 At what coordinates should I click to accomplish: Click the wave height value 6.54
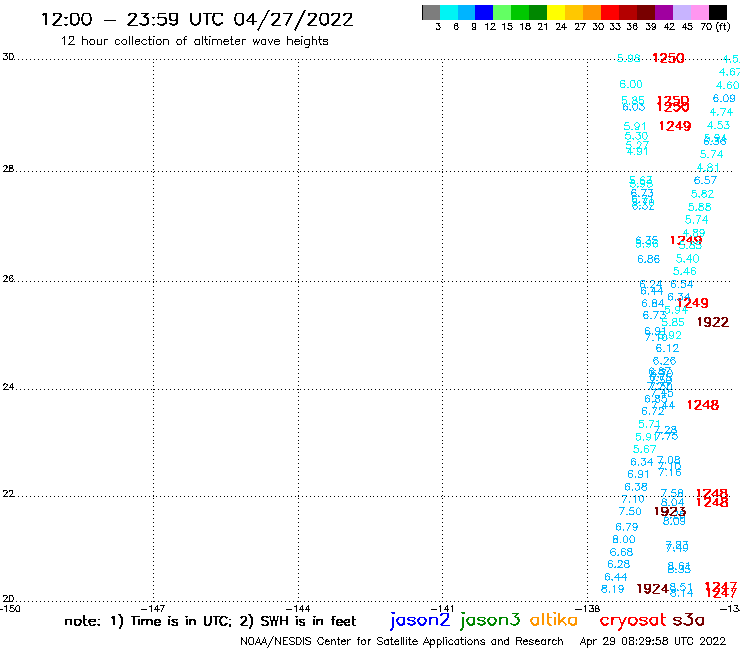point(682,284)
